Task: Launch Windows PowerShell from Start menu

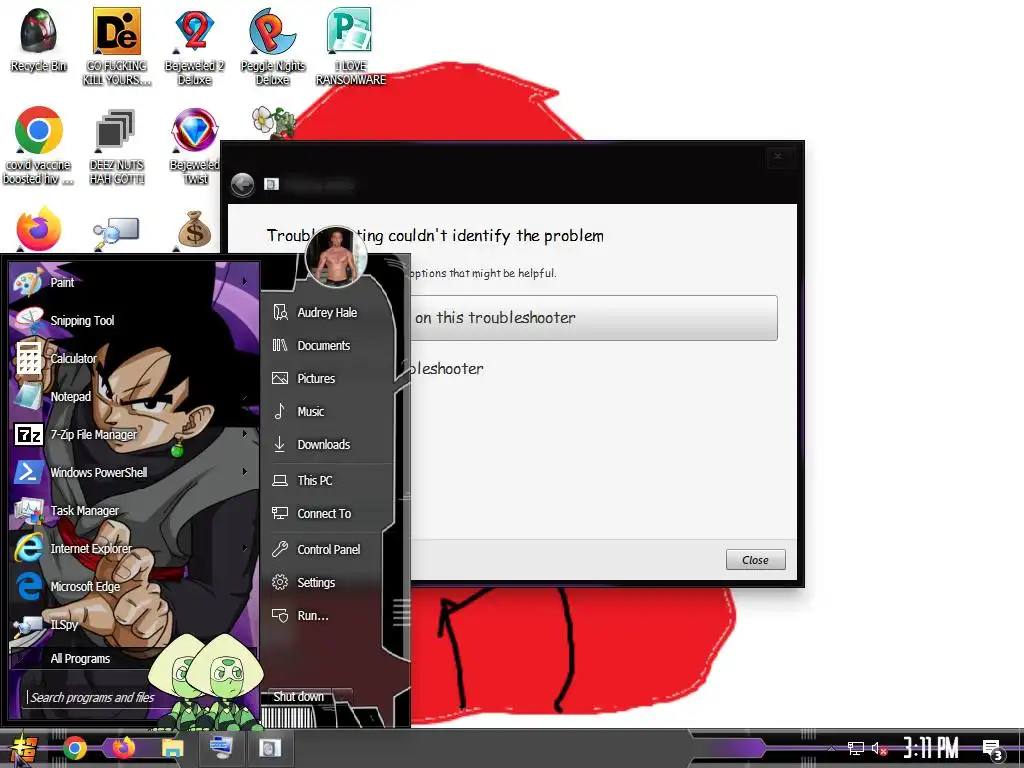Action: click(x=134, y=472)
